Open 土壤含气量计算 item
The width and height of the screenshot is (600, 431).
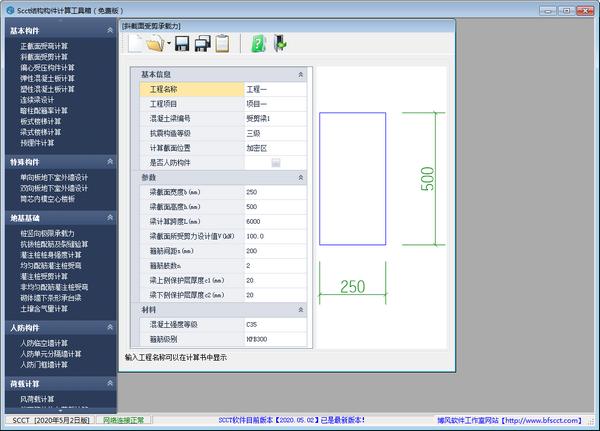[44, 309]
